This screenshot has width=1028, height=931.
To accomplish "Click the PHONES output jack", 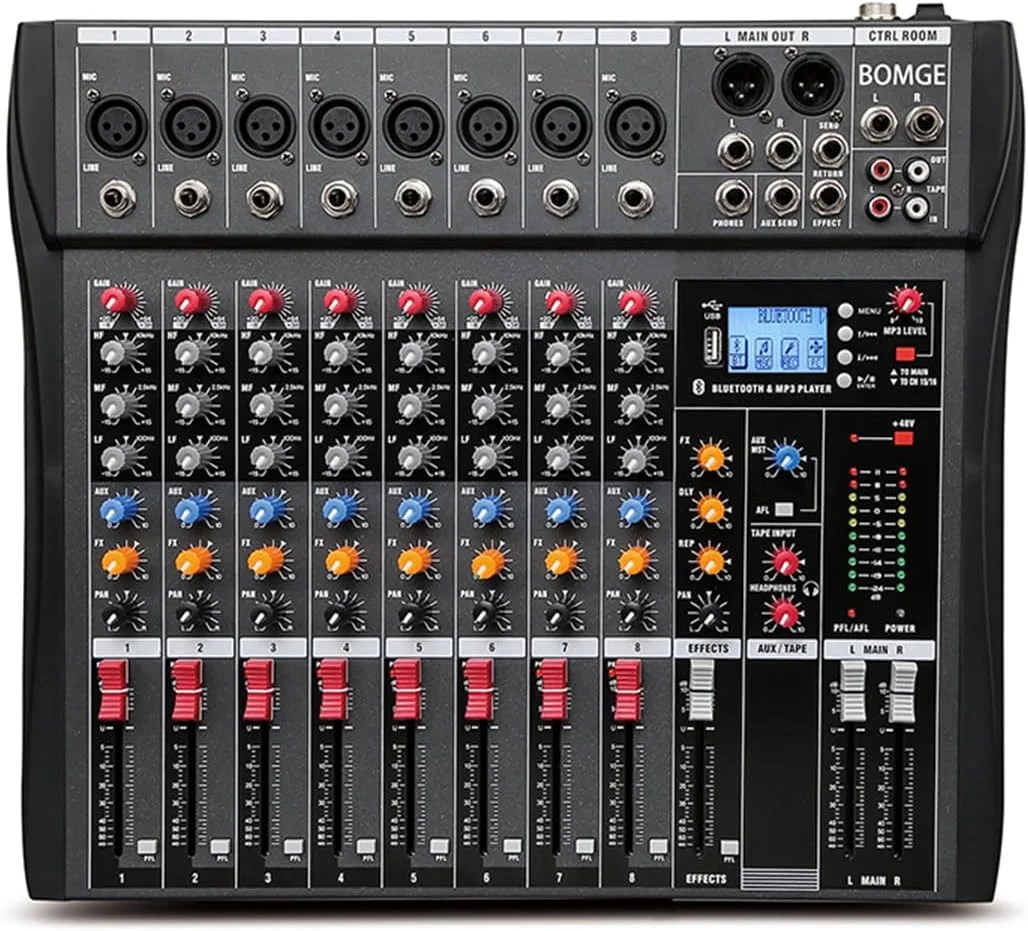I will [732, 197].
